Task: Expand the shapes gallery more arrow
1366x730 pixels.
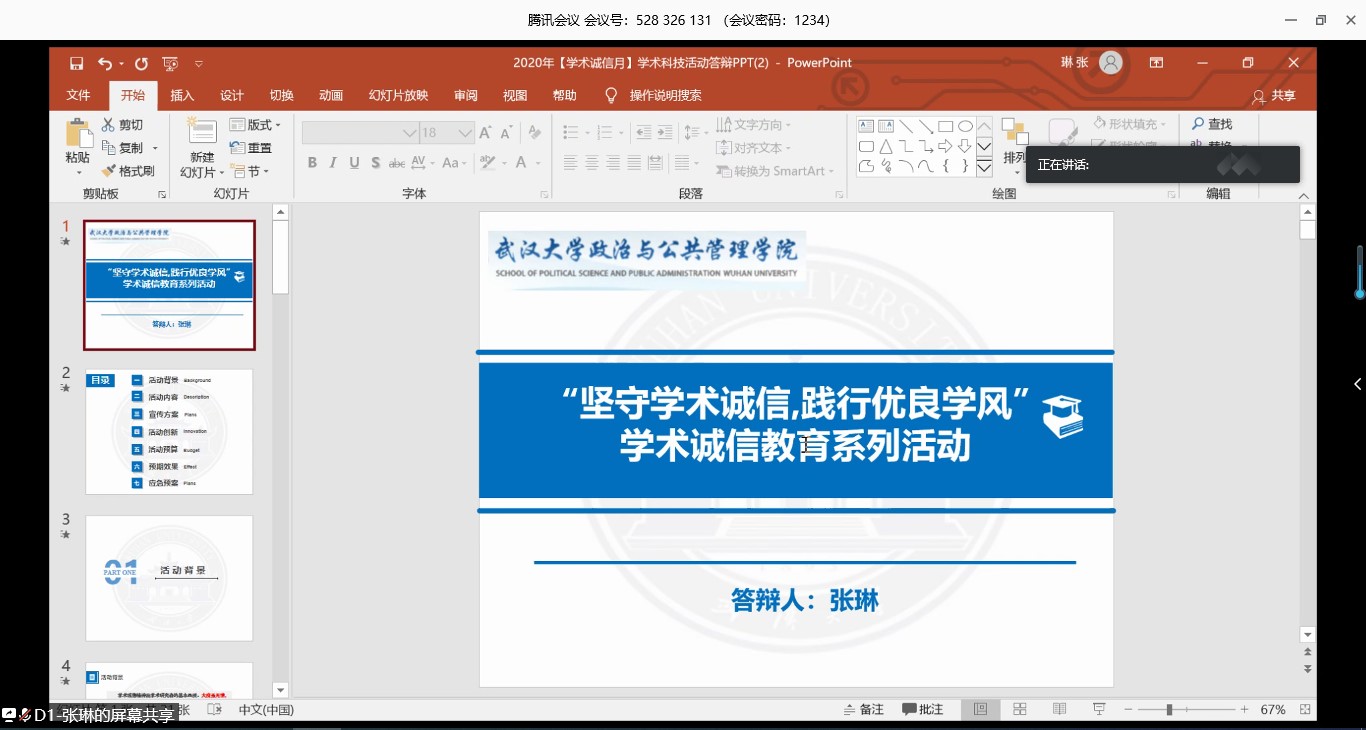Action: (984, 168)
